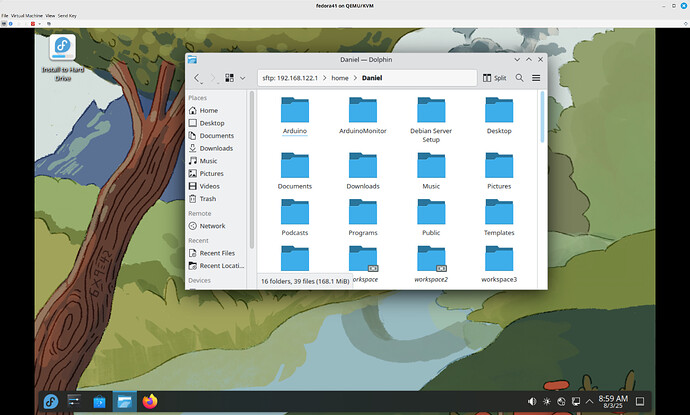Click Network under Remote section

click(x=212, y=226)
